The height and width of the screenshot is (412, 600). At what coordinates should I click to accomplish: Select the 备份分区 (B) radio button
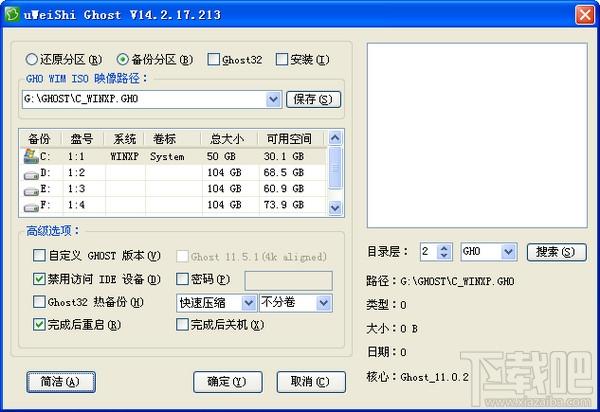point(122,59)
